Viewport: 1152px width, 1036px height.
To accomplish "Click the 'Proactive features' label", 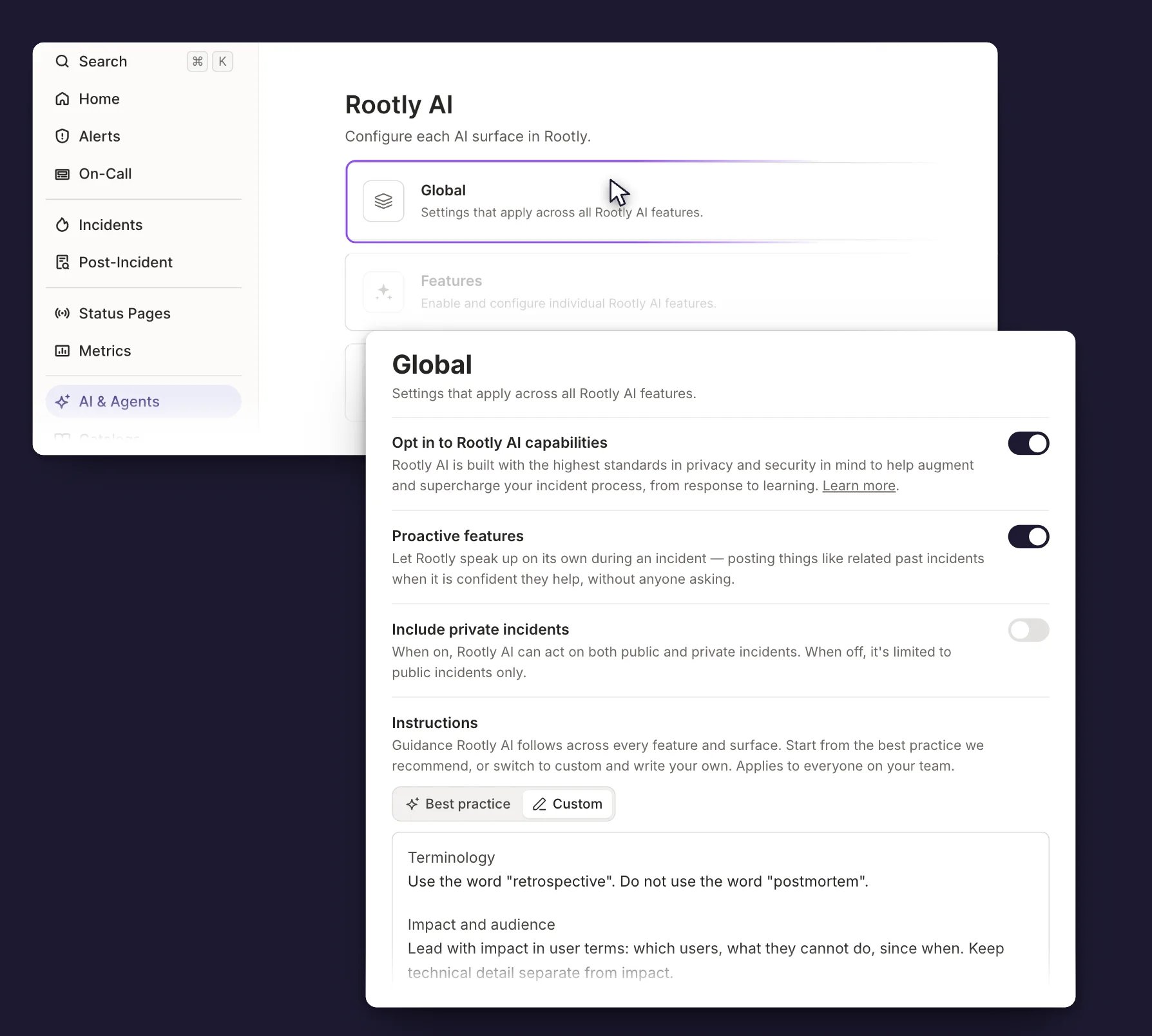I will (457, 536).
